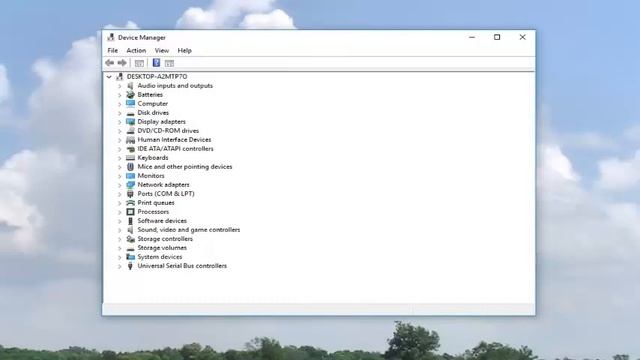Click the Storage volumes icon
The image size is (640, 360).
click(130, 248)
